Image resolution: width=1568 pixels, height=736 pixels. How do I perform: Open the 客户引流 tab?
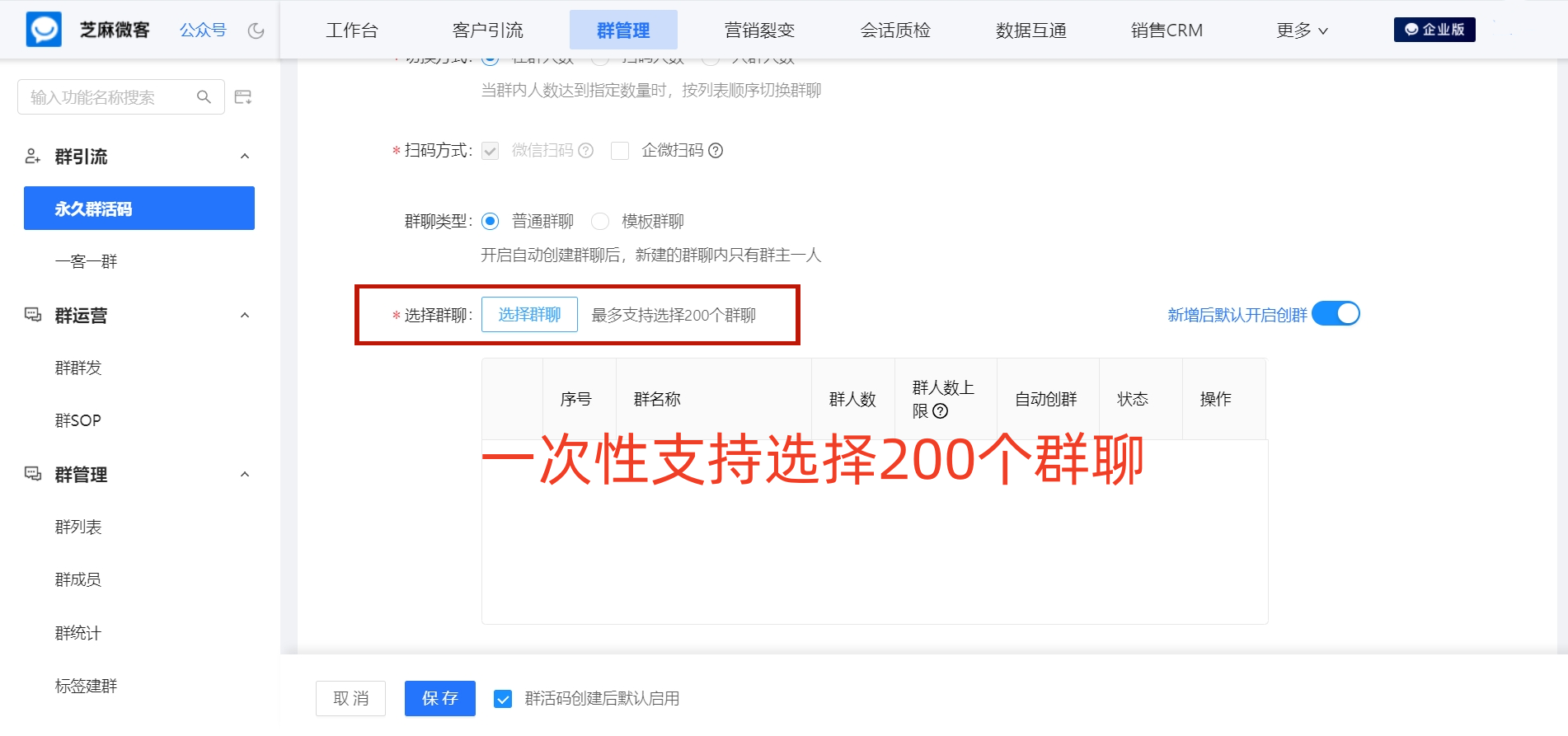pos(488,30)
